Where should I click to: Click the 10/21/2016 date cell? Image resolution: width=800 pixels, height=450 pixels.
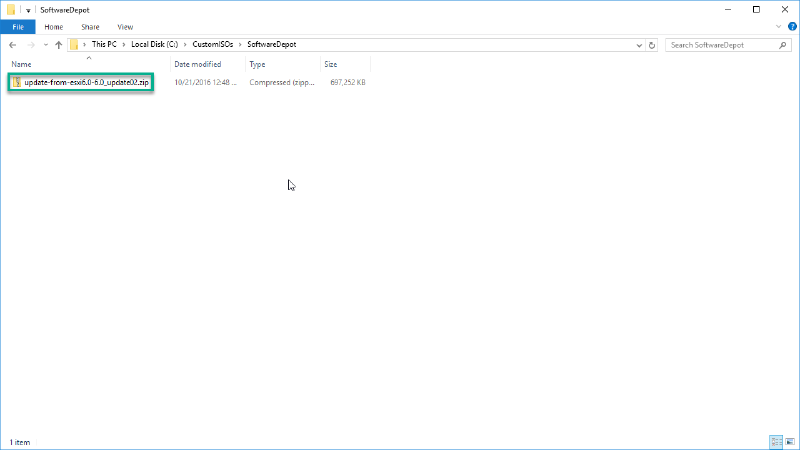205,82
